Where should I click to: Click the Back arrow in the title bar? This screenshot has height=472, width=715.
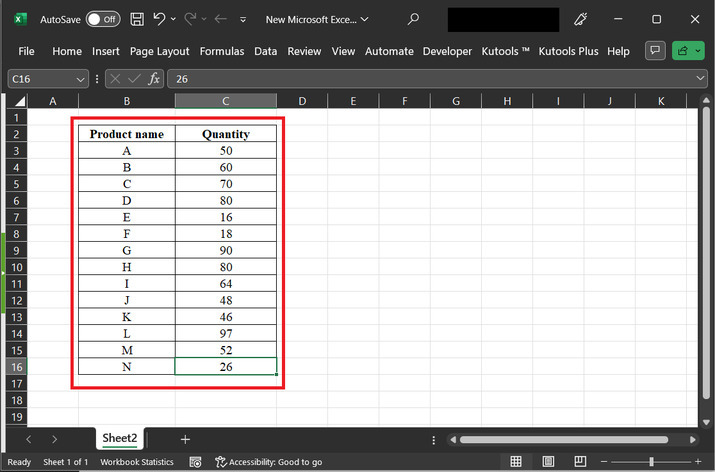(x=221, y=19)
